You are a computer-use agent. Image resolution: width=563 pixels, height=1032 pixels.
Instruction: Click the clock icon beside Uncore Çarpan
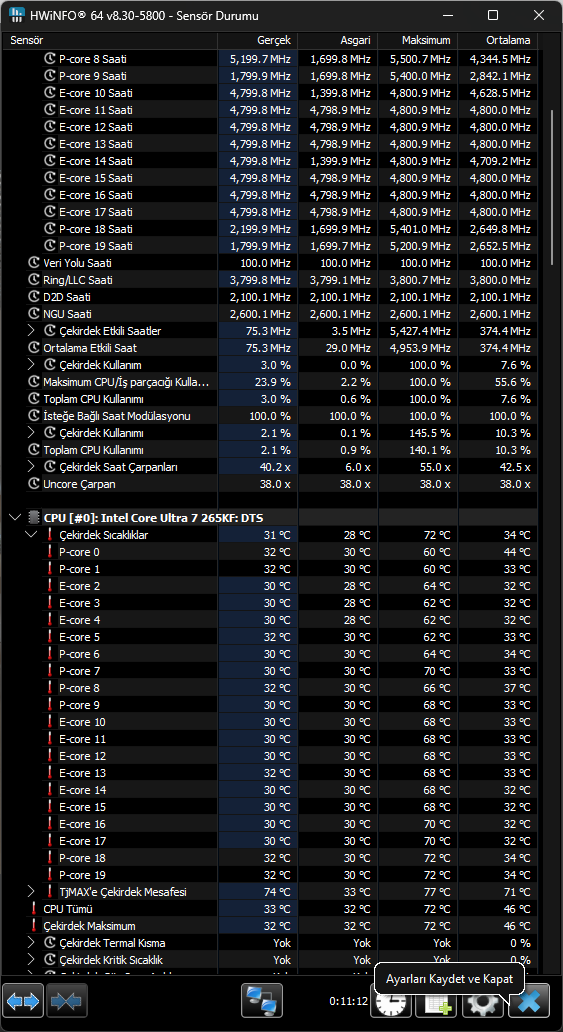(34, 484)
